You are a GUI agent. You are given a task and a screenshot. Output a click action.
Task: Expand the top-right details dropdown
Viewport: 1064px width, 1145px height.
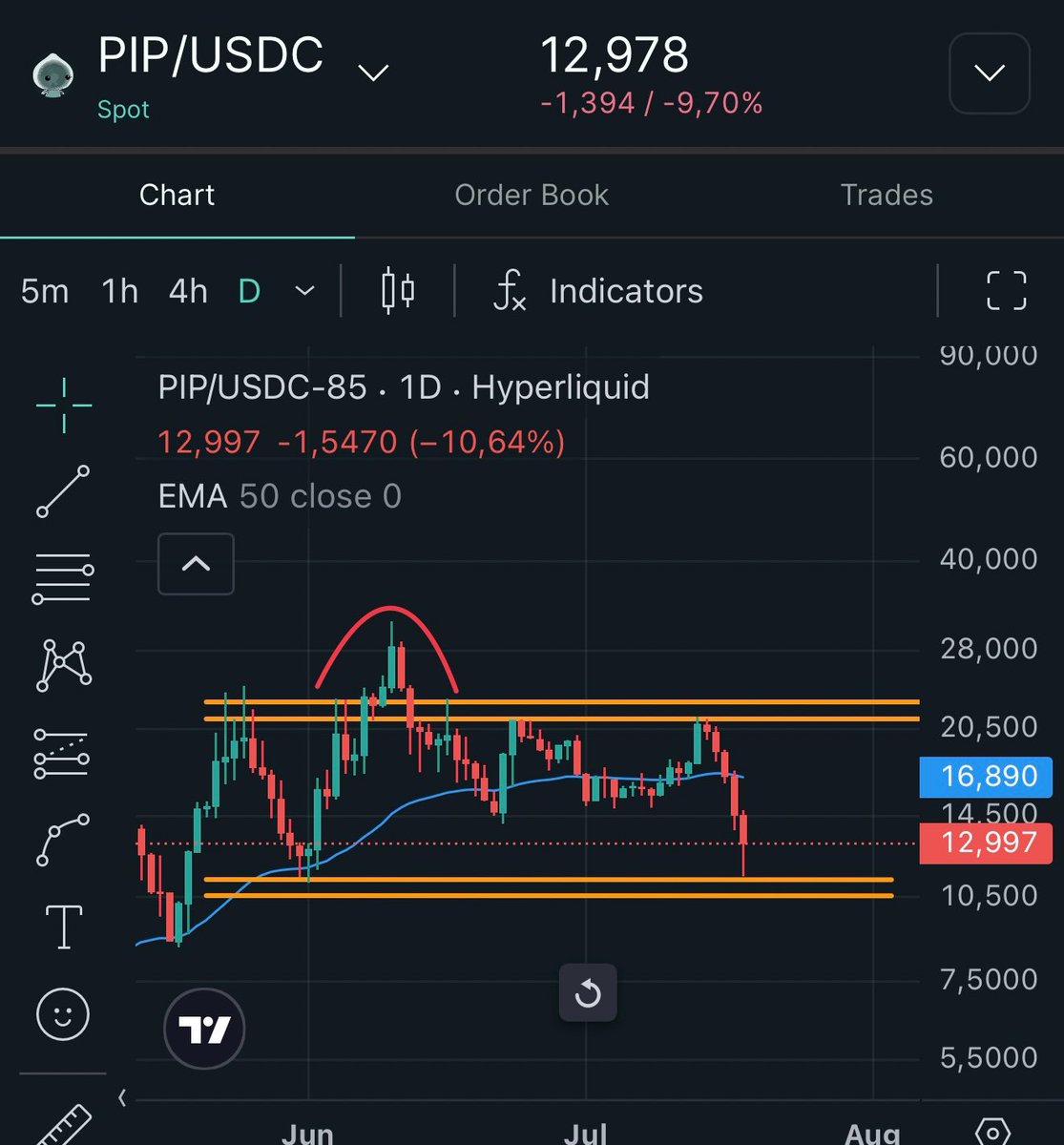pyautogui.click(x=990, y=73)
